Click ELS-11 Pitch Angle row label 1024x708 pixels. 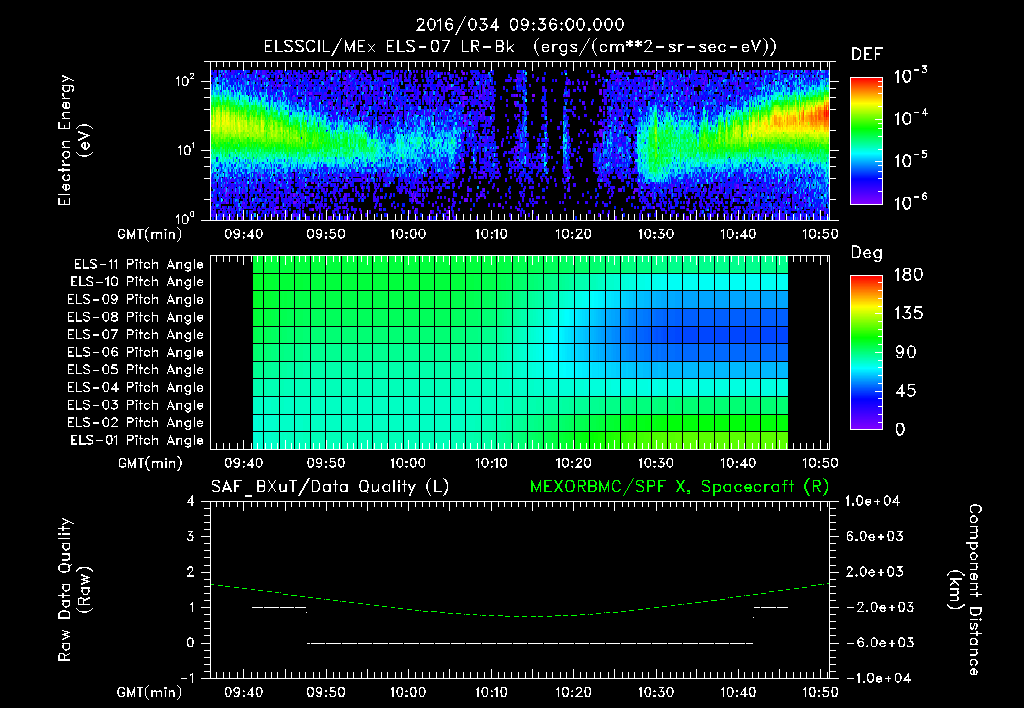[138, 265]
